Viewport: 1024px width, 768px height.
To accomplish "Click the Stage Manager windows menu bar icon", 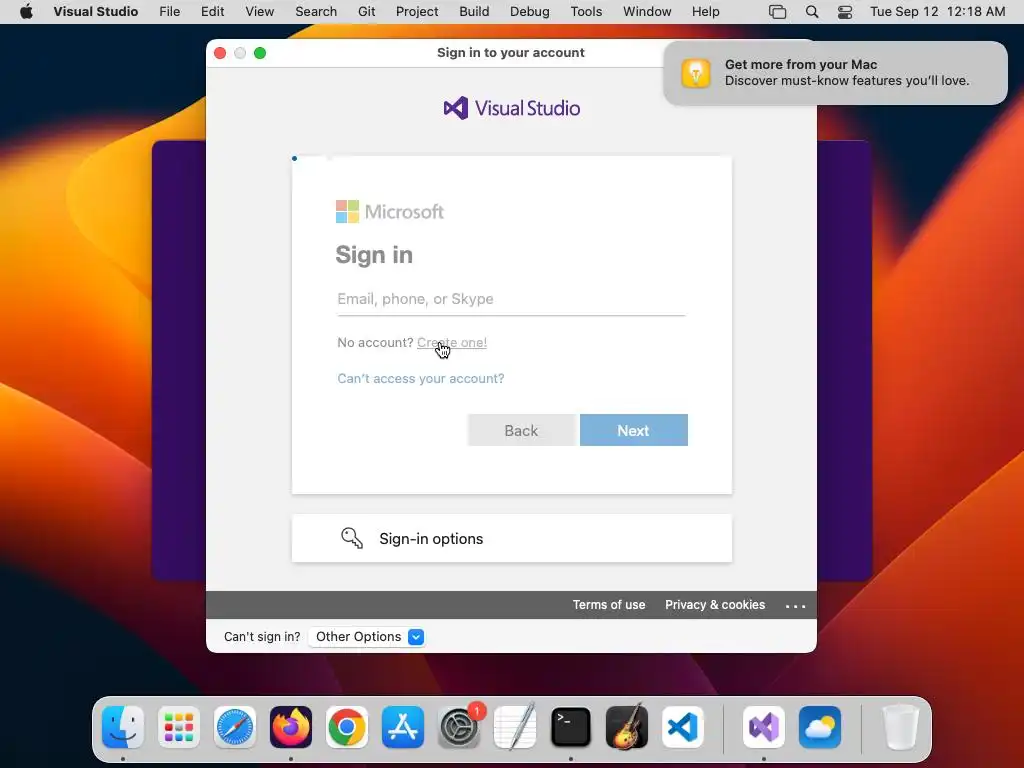I will [777, 12].
